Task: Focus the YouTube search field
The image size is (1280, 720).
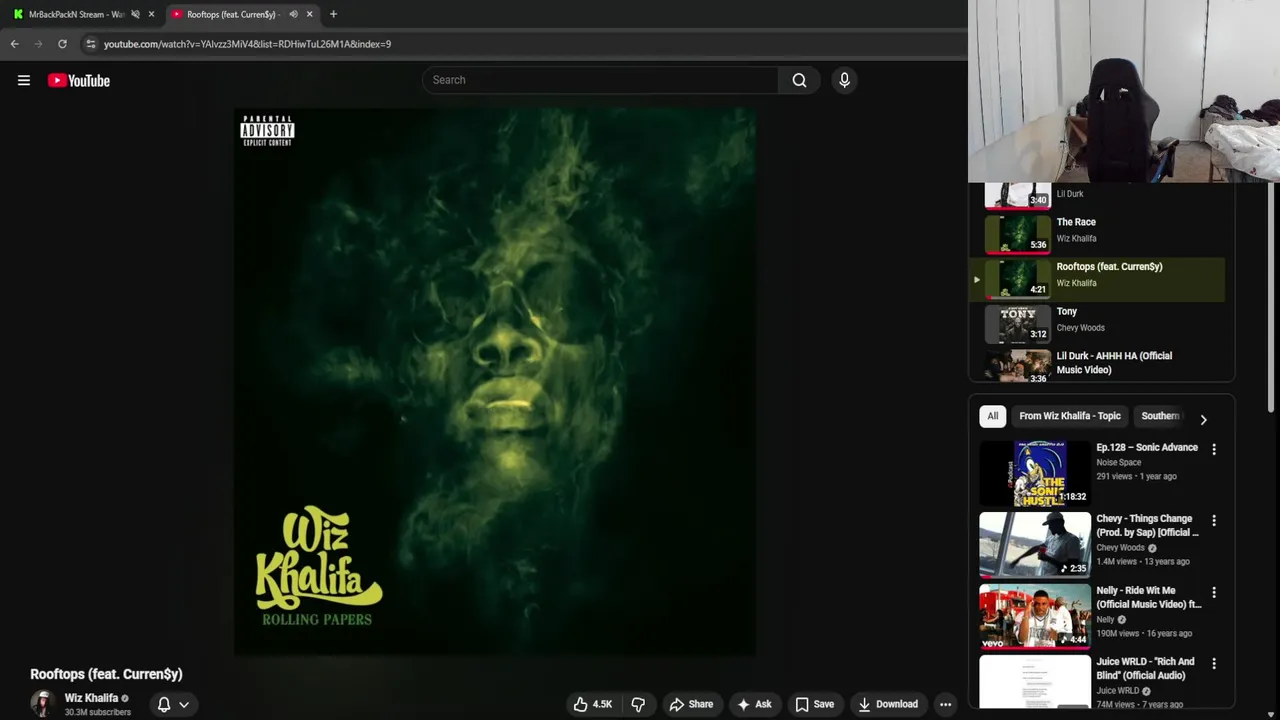Action: coord(600,80)
